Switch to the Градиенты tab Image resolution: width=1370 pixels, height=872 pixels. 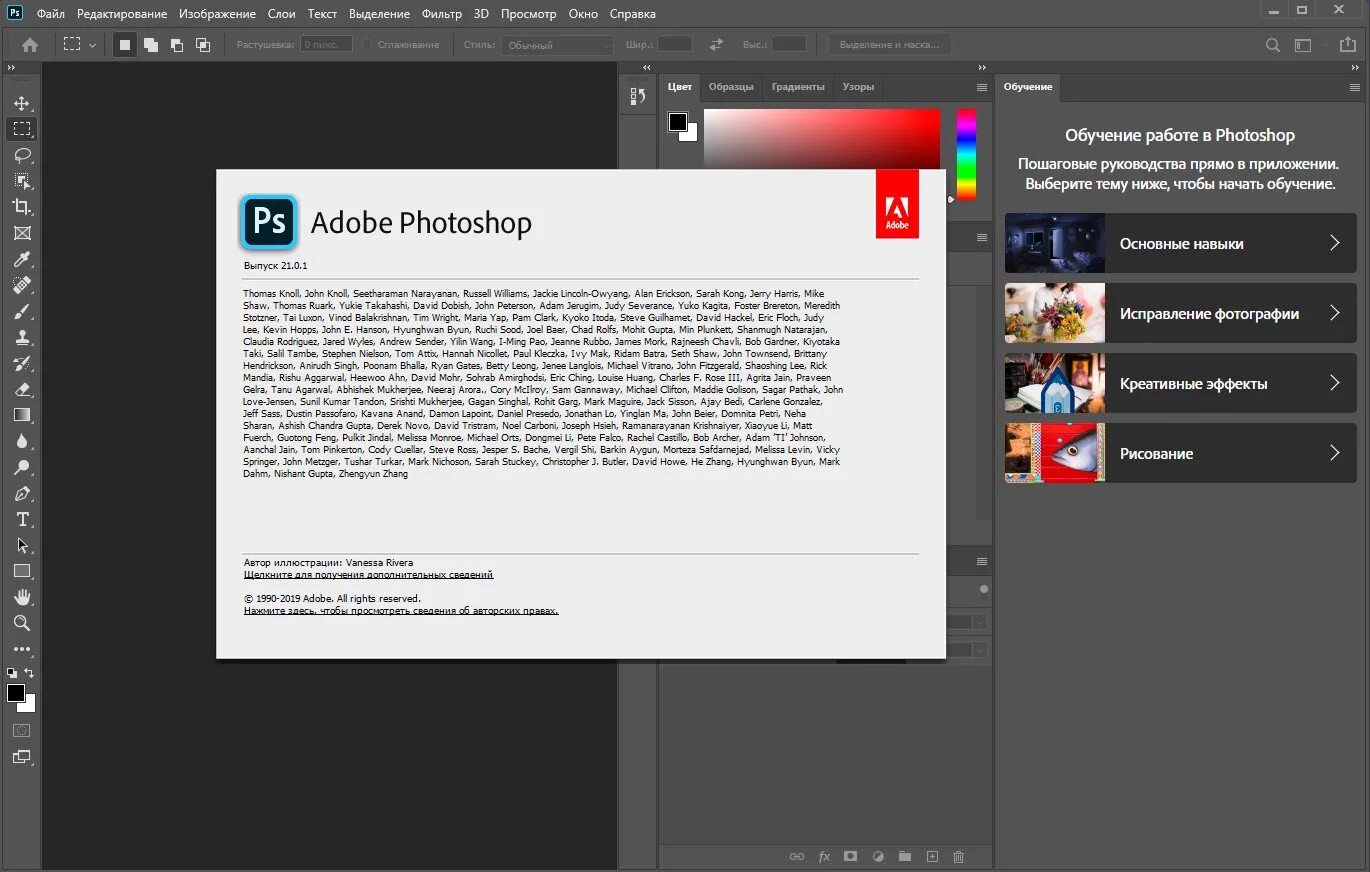point(798,87)
